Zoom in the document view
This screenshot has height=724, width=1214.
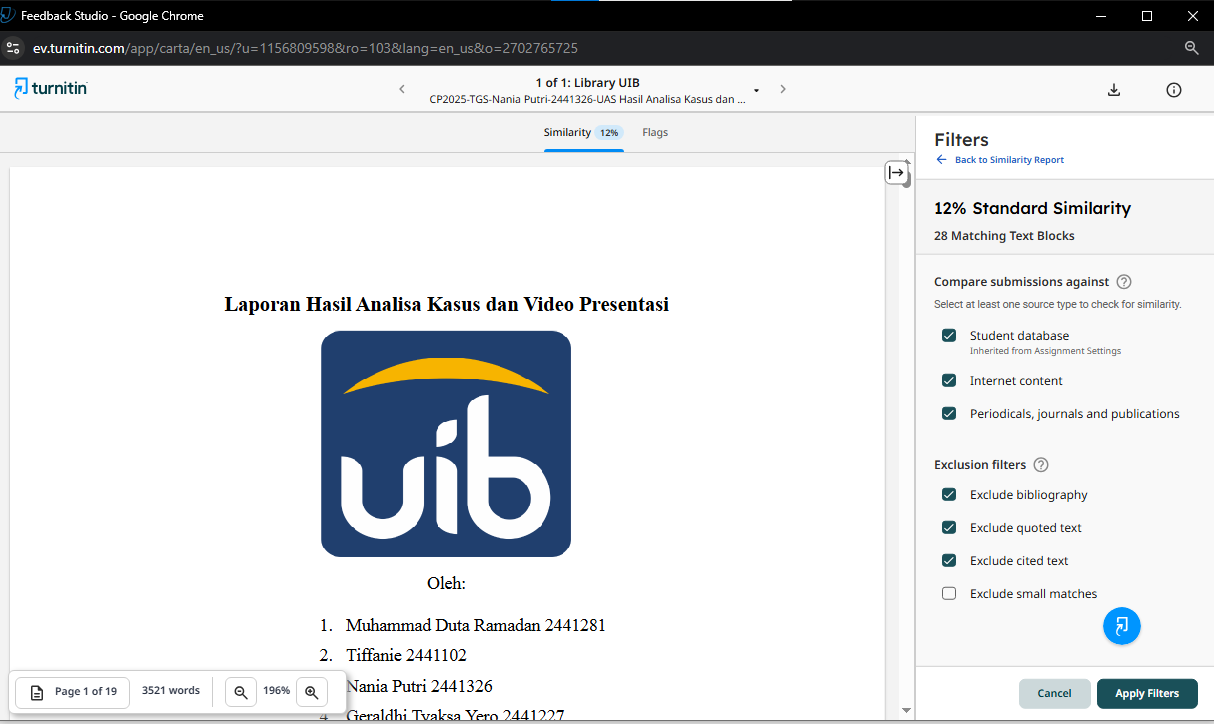pyautogui.click(x=311, y=691)
